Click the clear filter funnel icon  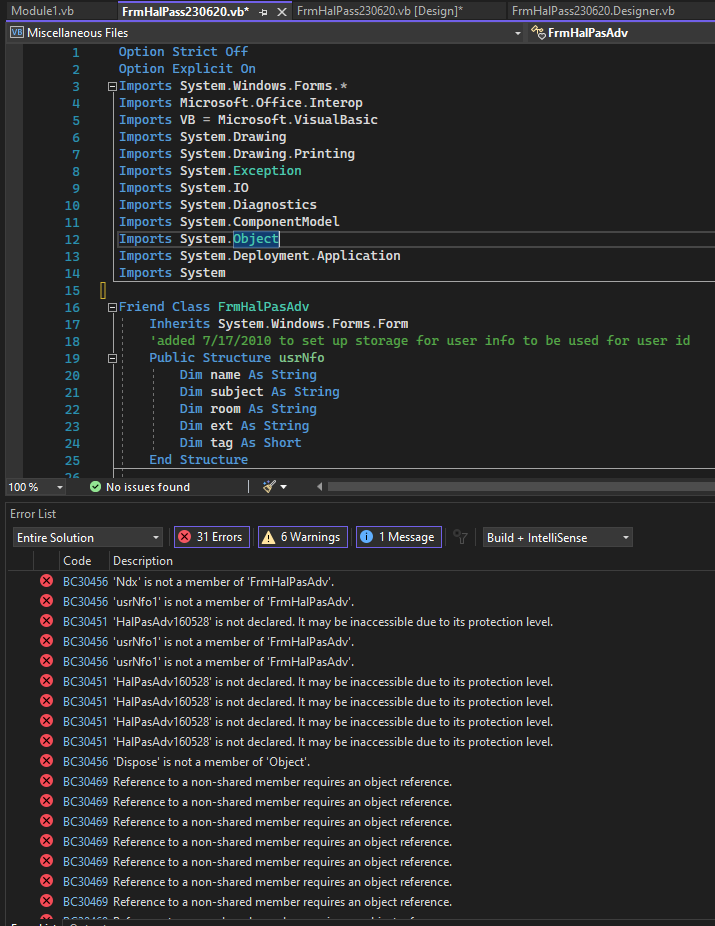pyautogui.click(x=461, y=537)
